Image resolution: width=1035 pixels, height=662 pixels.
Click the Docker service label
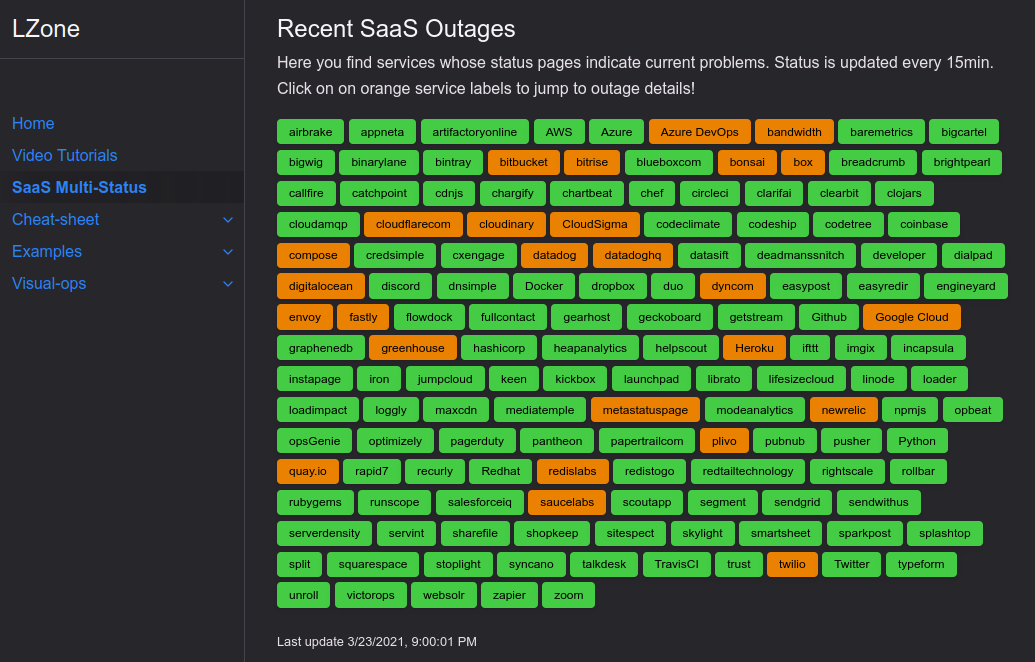tap(544, 286)
